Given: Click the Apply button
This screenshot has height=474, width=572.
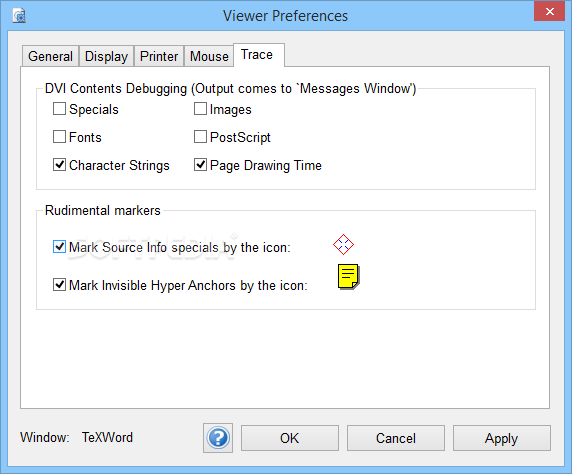Looking at the screenshot, I should point(502,438).
